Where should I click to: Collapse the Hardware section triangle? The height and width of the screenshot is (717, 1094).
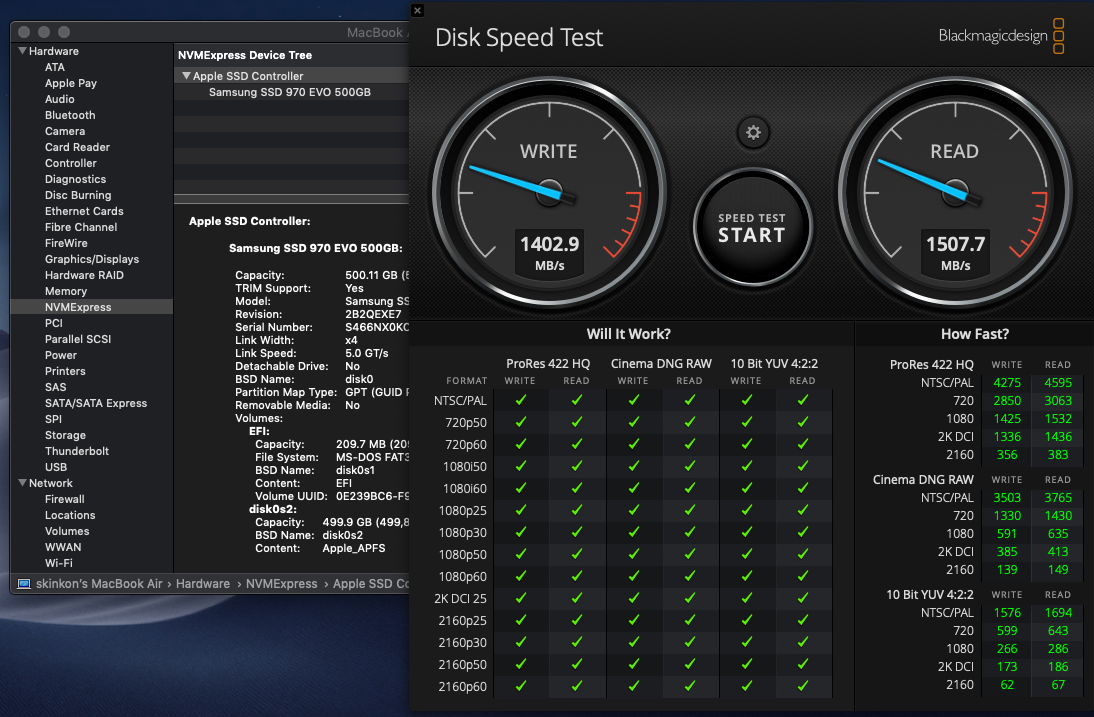point(22,51)
